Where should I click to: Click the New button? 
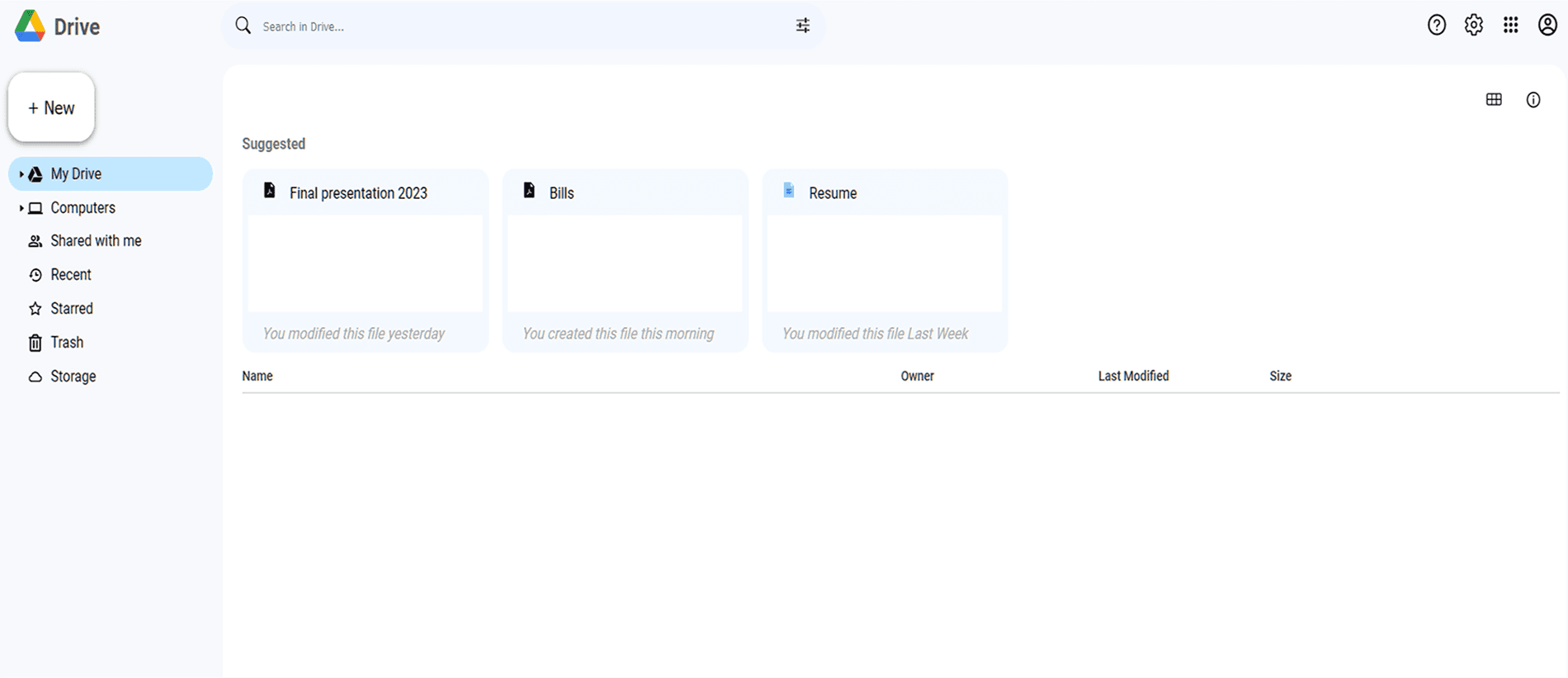point(51,108)
